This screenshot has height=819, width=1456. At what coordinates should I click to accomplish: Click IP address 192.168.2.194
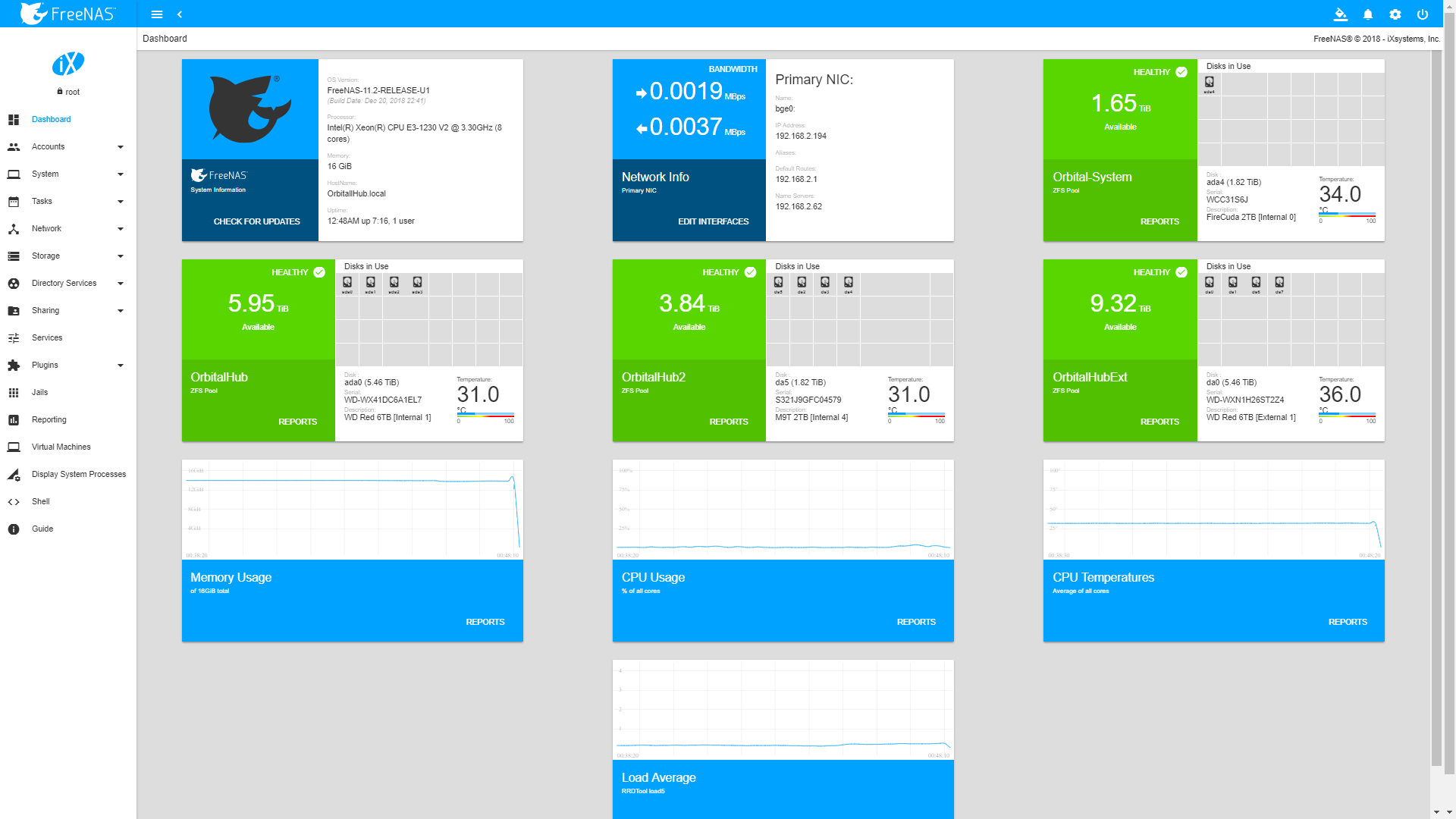point(801,136)
